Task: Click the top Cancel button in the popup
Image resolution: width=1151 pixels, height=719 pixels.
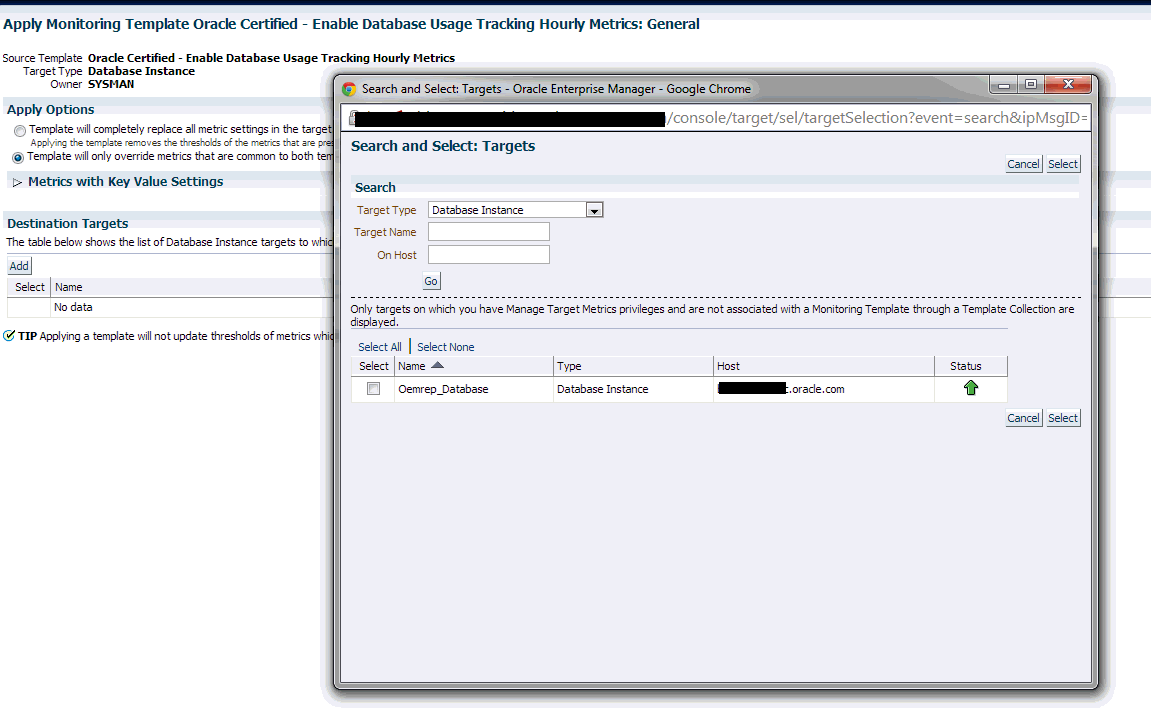Action: pos(1023,164)
